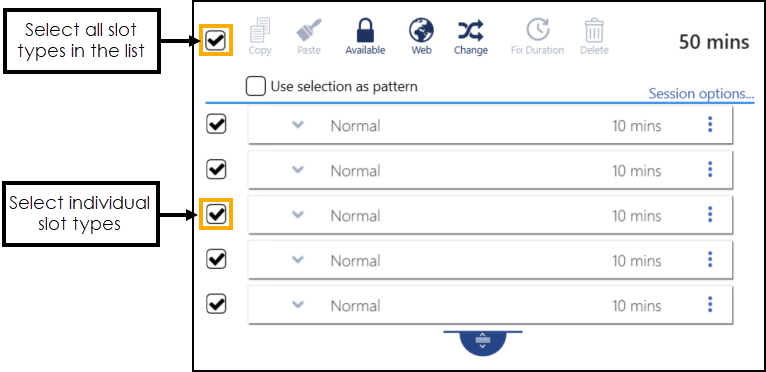Viewport: 766px width, 372px height.
Task: Toggle the select-all slot types checkbox
Action: pos(215,40)
